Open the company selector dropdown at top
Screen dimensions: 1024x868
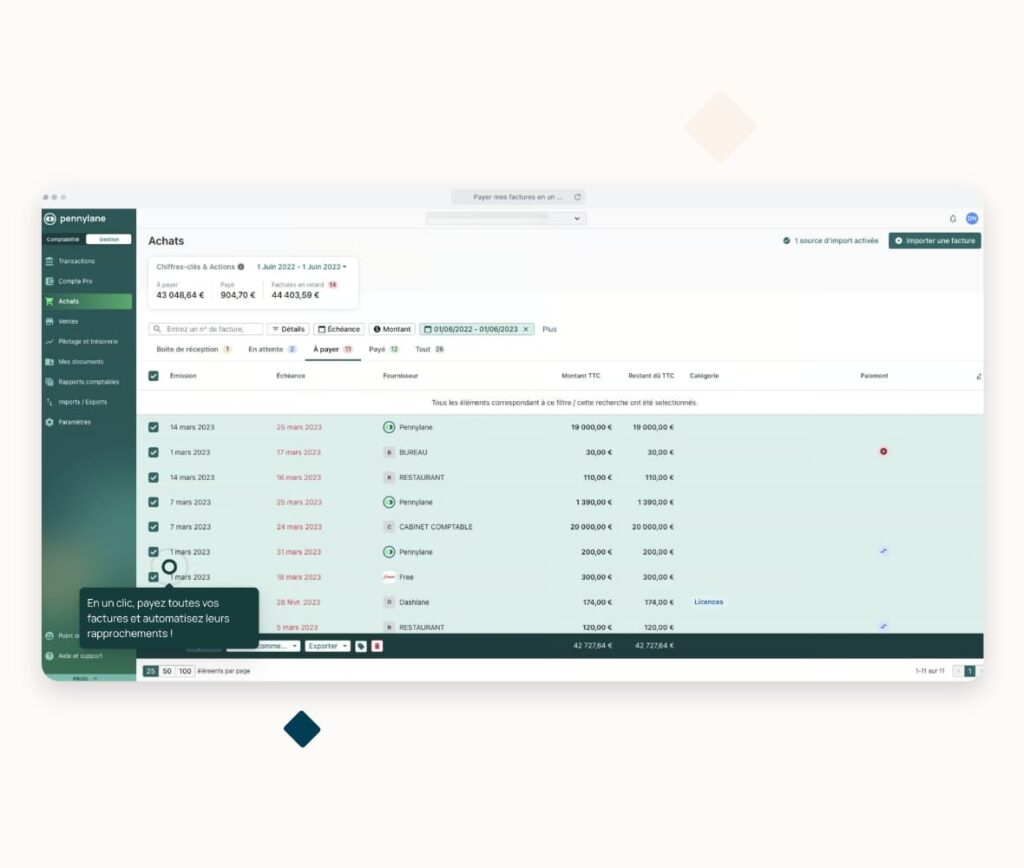pyautogui.click(x=505, y=219)
